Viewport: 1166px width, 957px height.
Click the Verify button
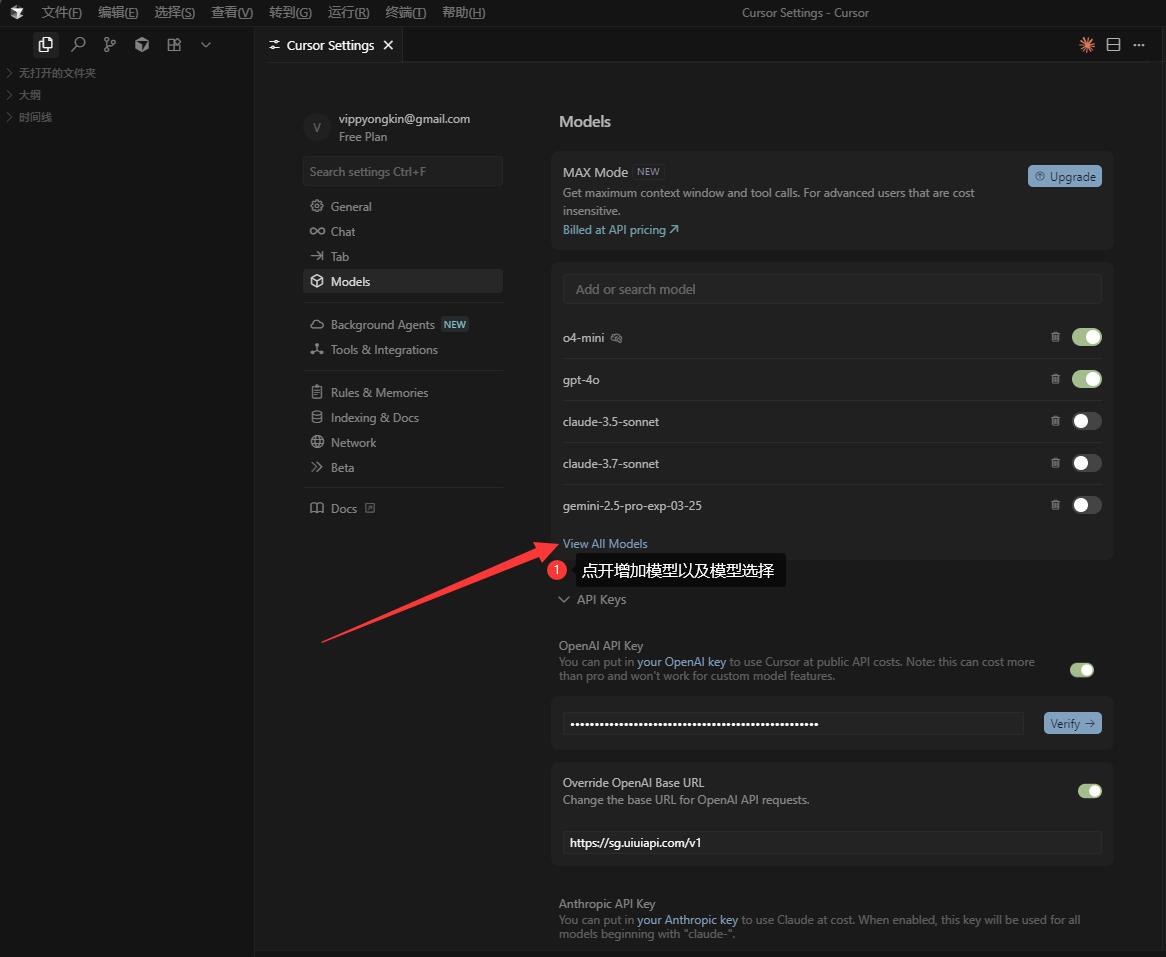[x=1072, y=723]
